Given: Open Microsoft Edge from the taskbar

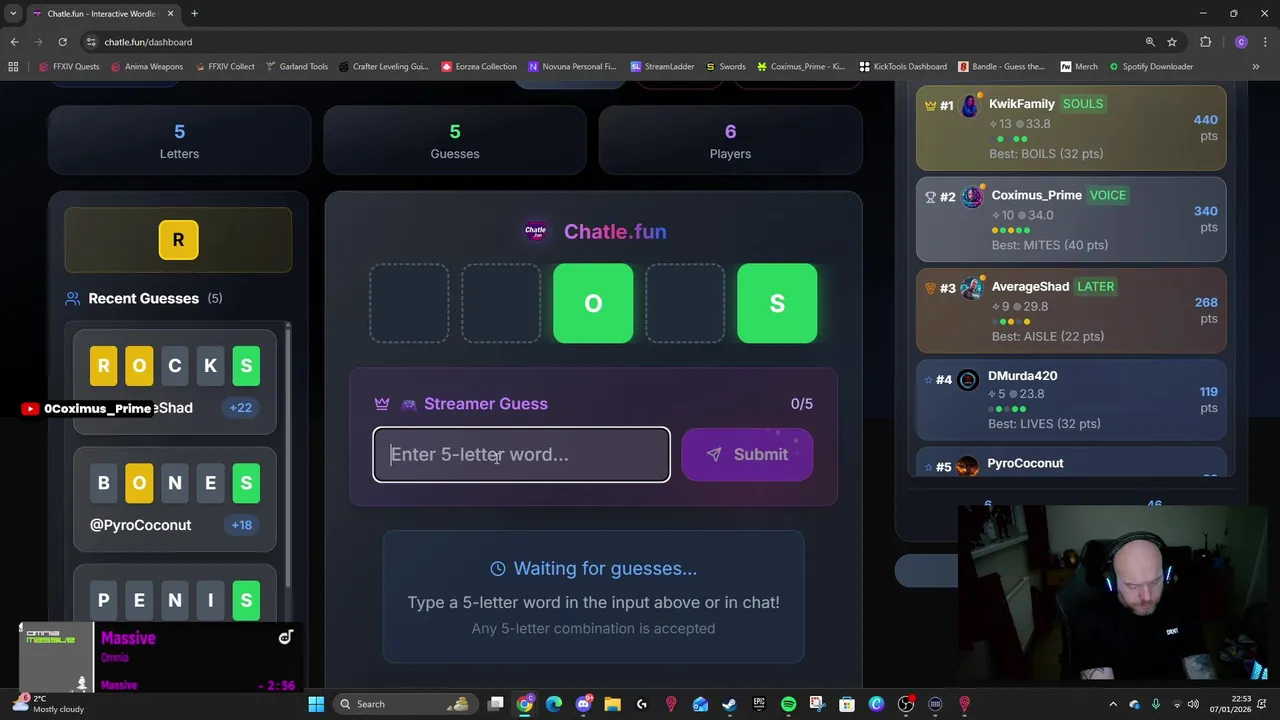Looking at the screenshot, I should click(x=554, y=704).
